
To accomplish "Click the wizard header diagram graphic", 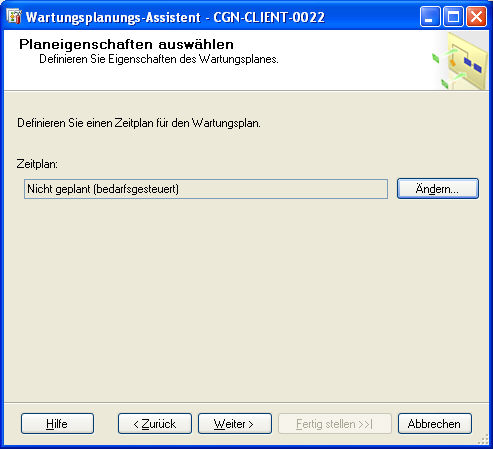I will [460, 60].
